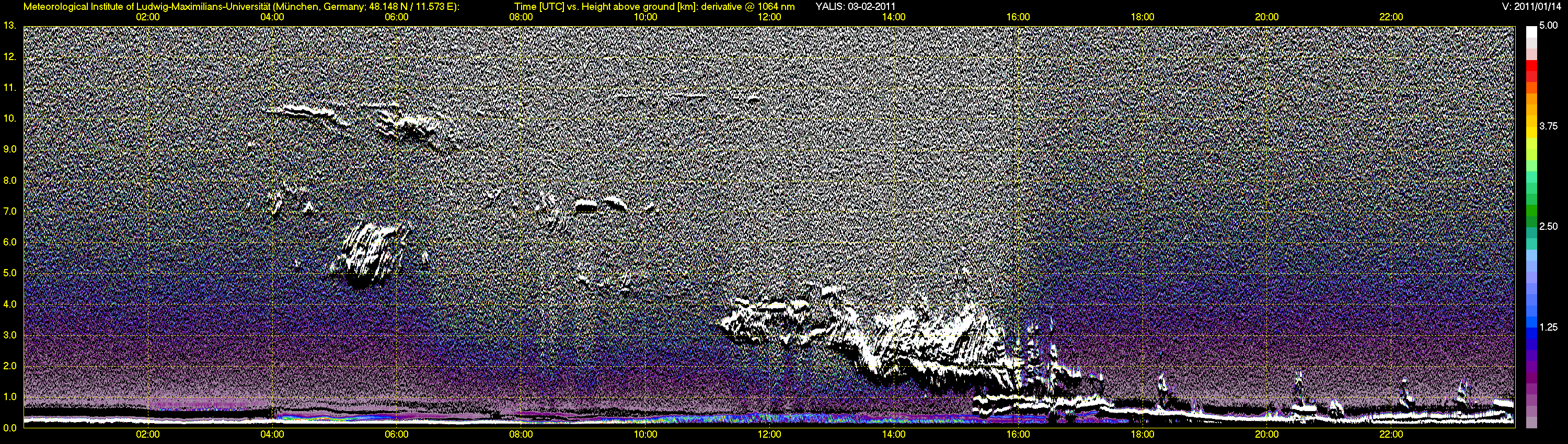Click the 12. height axis label
The height and width of the screenshot is (444, 1568).
(x=9, y=56)
